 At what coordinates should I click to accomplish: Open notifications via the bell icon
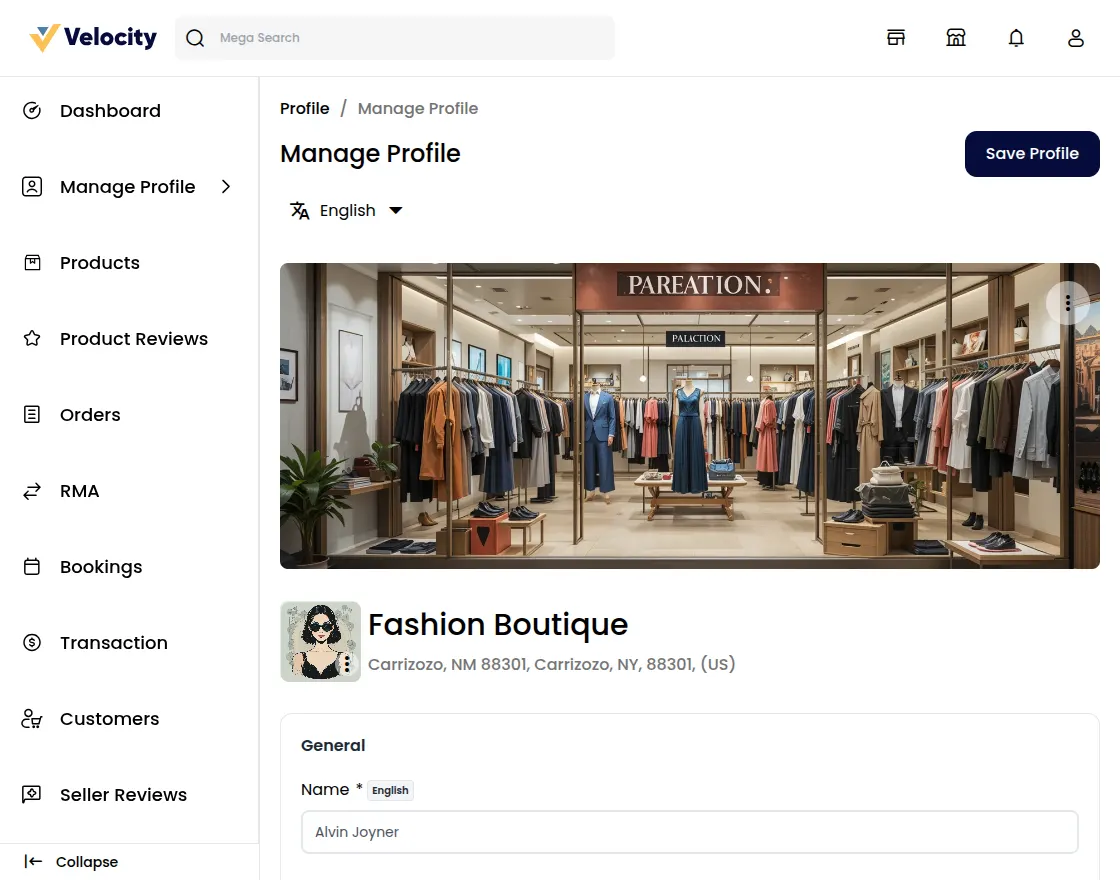1016,37
